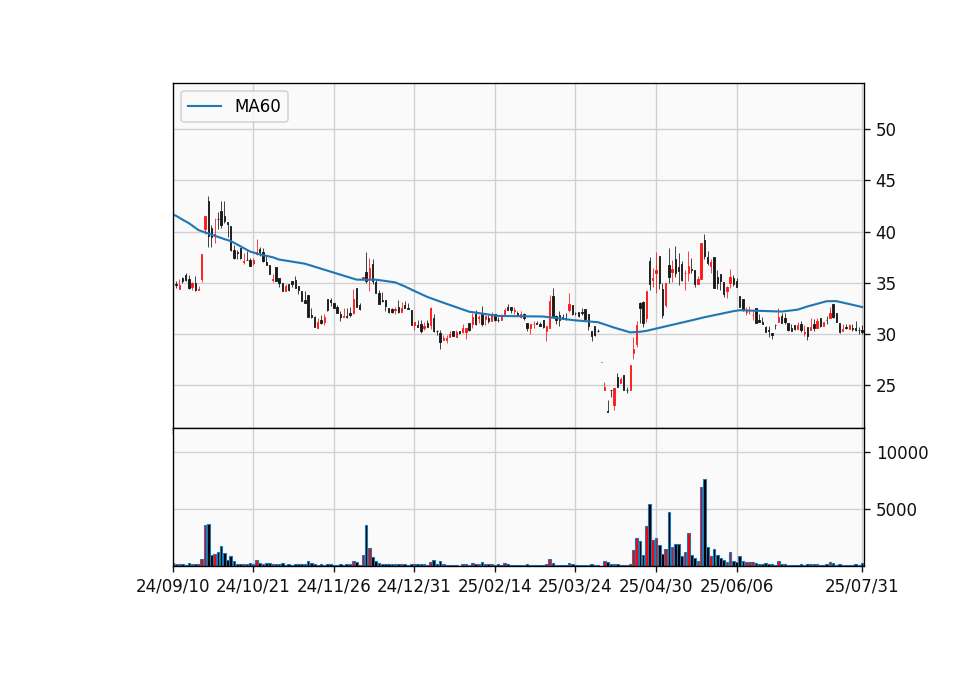
Task: Click the price axis value 25
Action: pyautogui.click(x=886, y=386)
